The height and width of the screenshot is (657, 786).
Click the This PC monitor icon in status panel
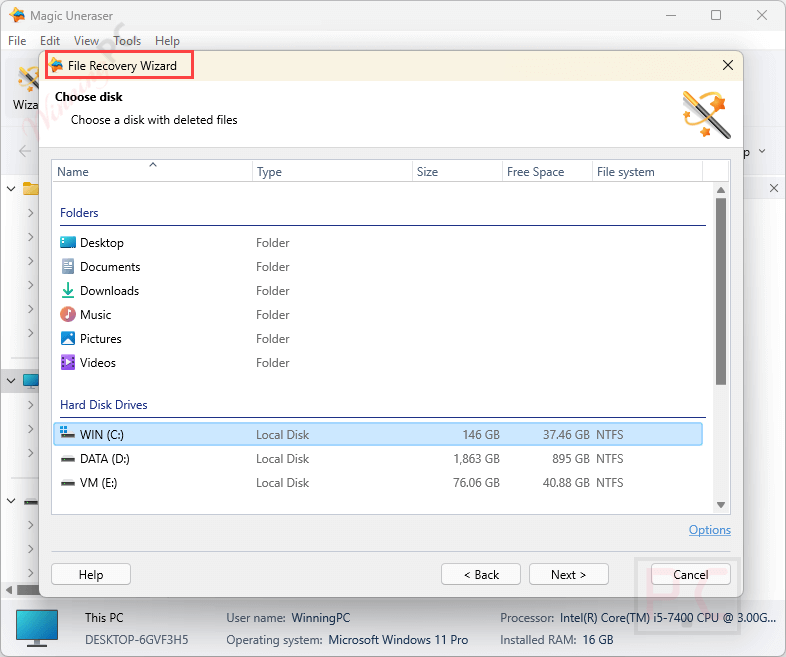[37, 628]
